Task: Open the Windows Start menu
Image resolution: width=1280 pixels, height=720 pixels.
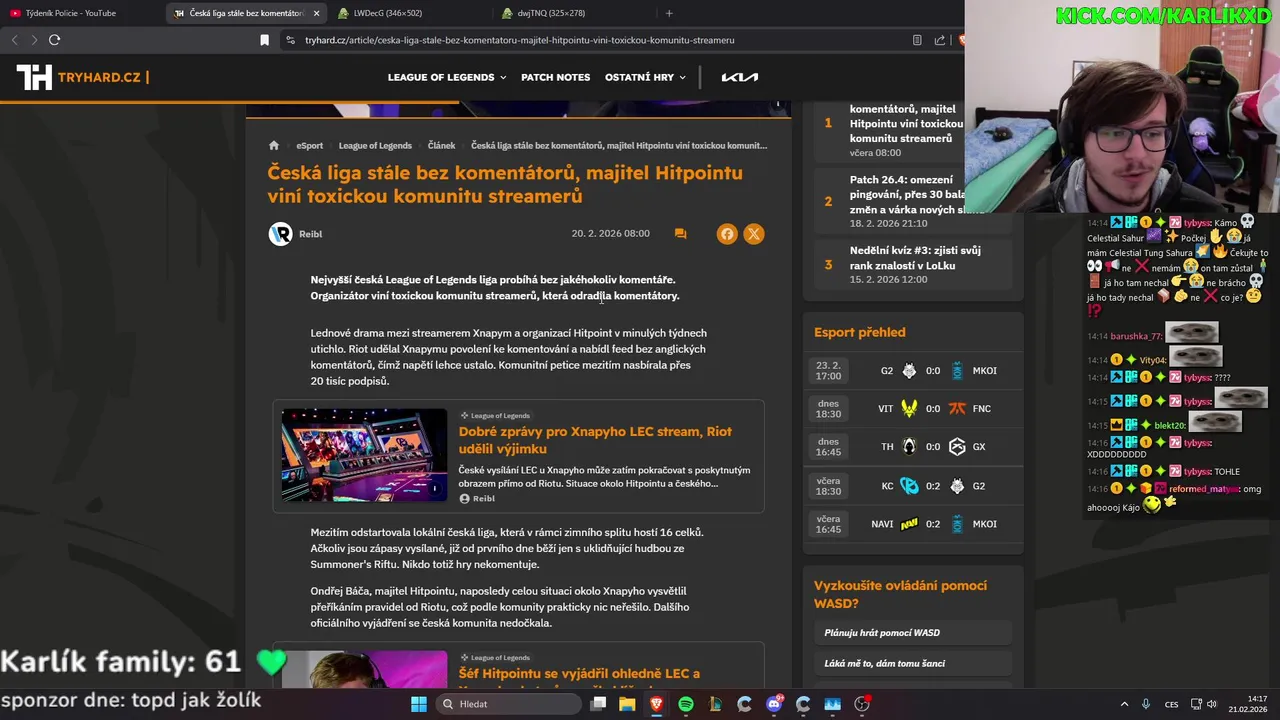Action: pyautogui.click(x=419, y=704)
